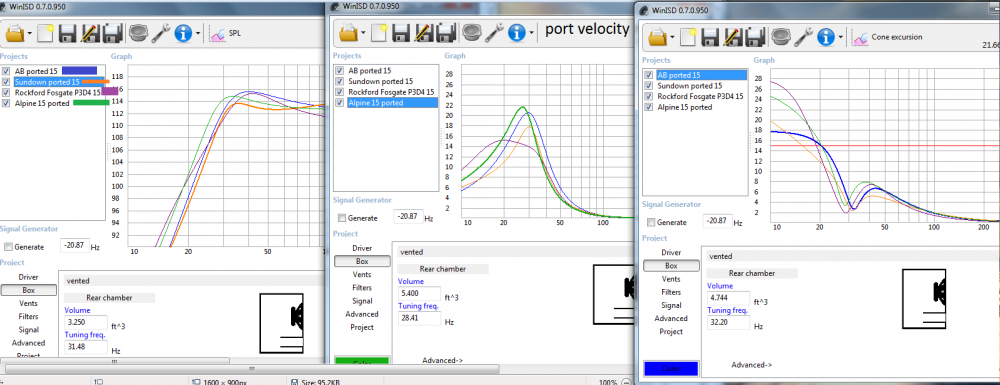1000x385 pixels.
Task: Uncheck Alpine 15 ported in SPL window
Action: click(x=6, y=103)
